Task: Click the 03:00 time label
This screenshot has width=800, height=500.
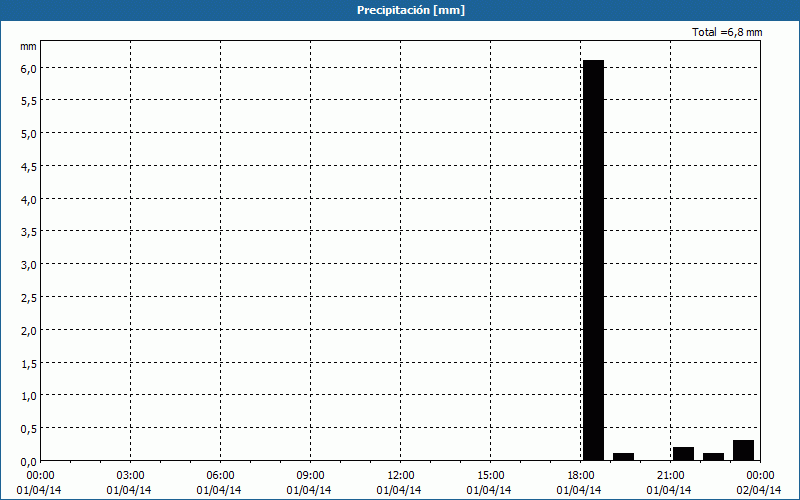Action: [x=130, y=476]
